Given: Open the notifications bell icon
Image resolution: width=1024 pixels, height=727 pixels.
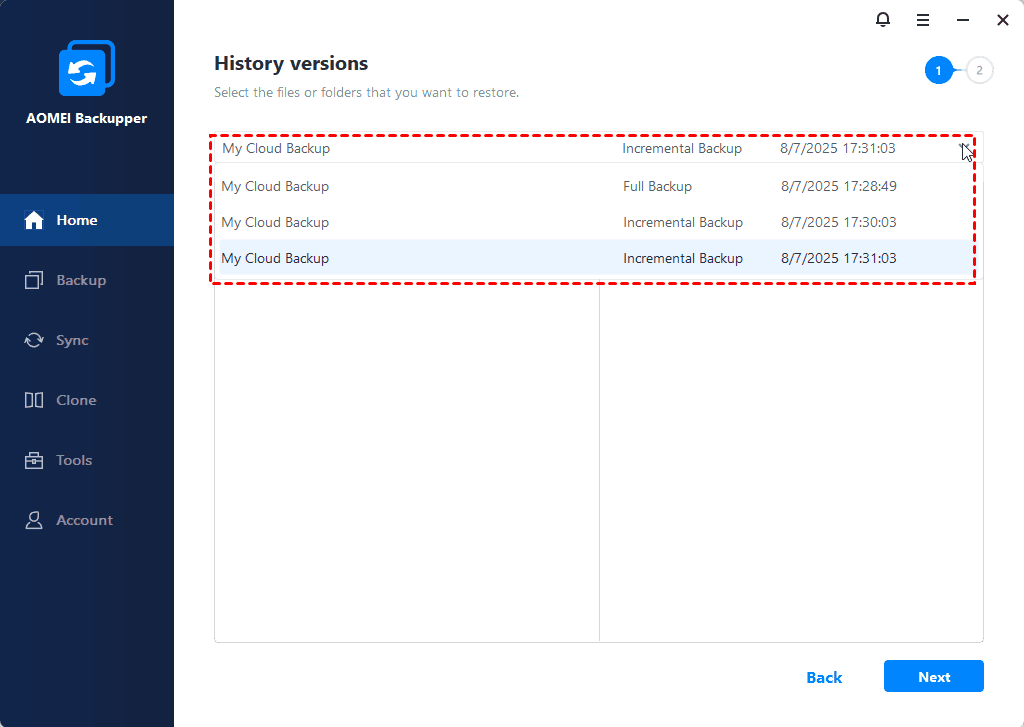Looking at the screenshot, I should (882, 20).
